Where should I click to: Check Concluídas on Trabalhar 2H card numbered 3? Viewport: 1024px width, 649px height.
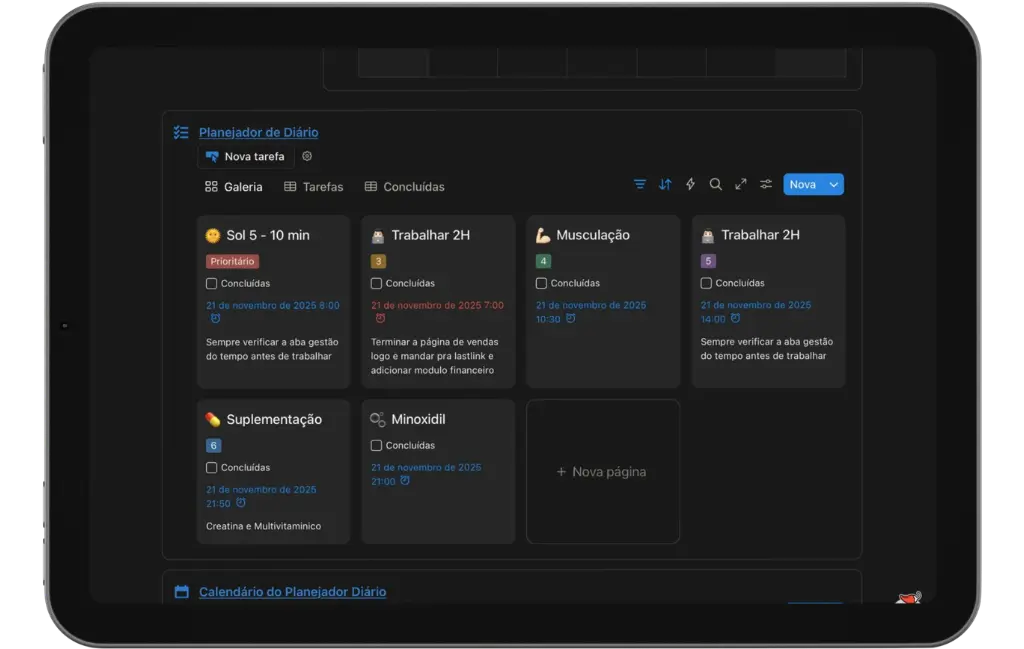point(376,283)
